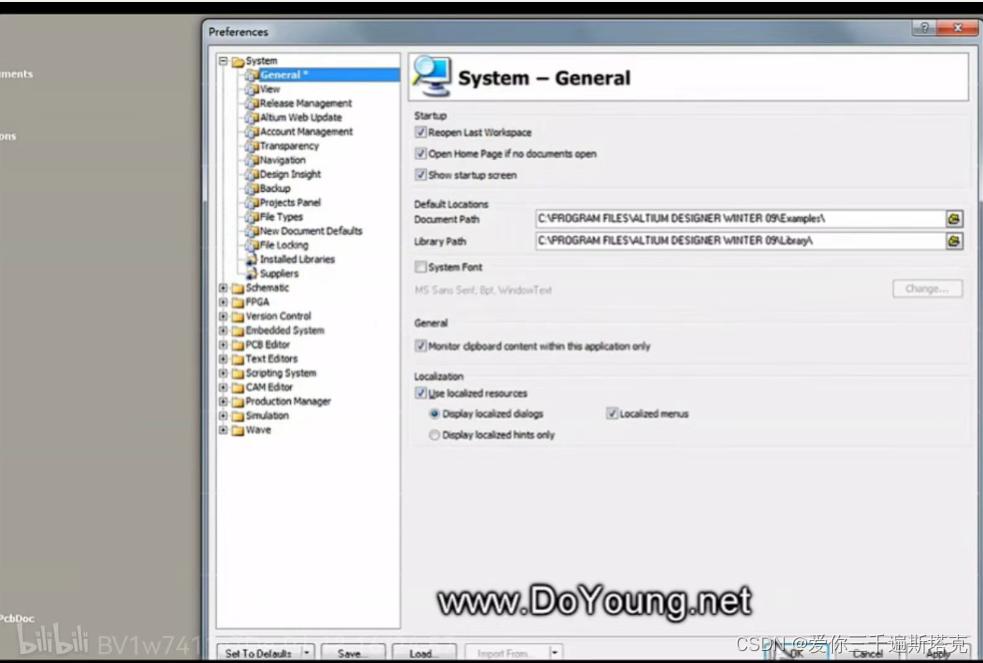Expand the FPGA tree node

(x=223, y=302)
